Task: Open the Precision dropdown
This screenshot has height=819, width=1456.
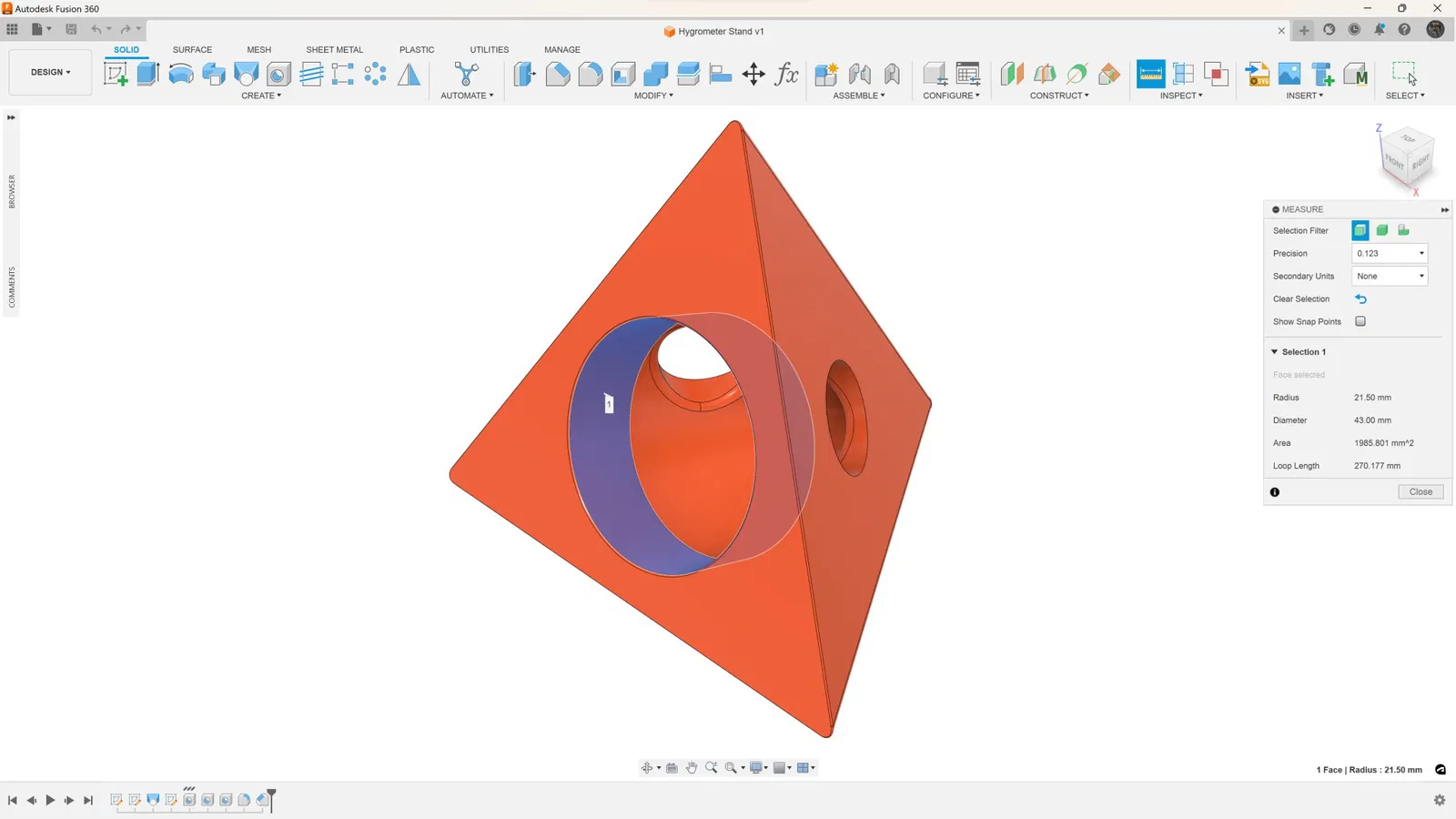Action: point(1390,253)
